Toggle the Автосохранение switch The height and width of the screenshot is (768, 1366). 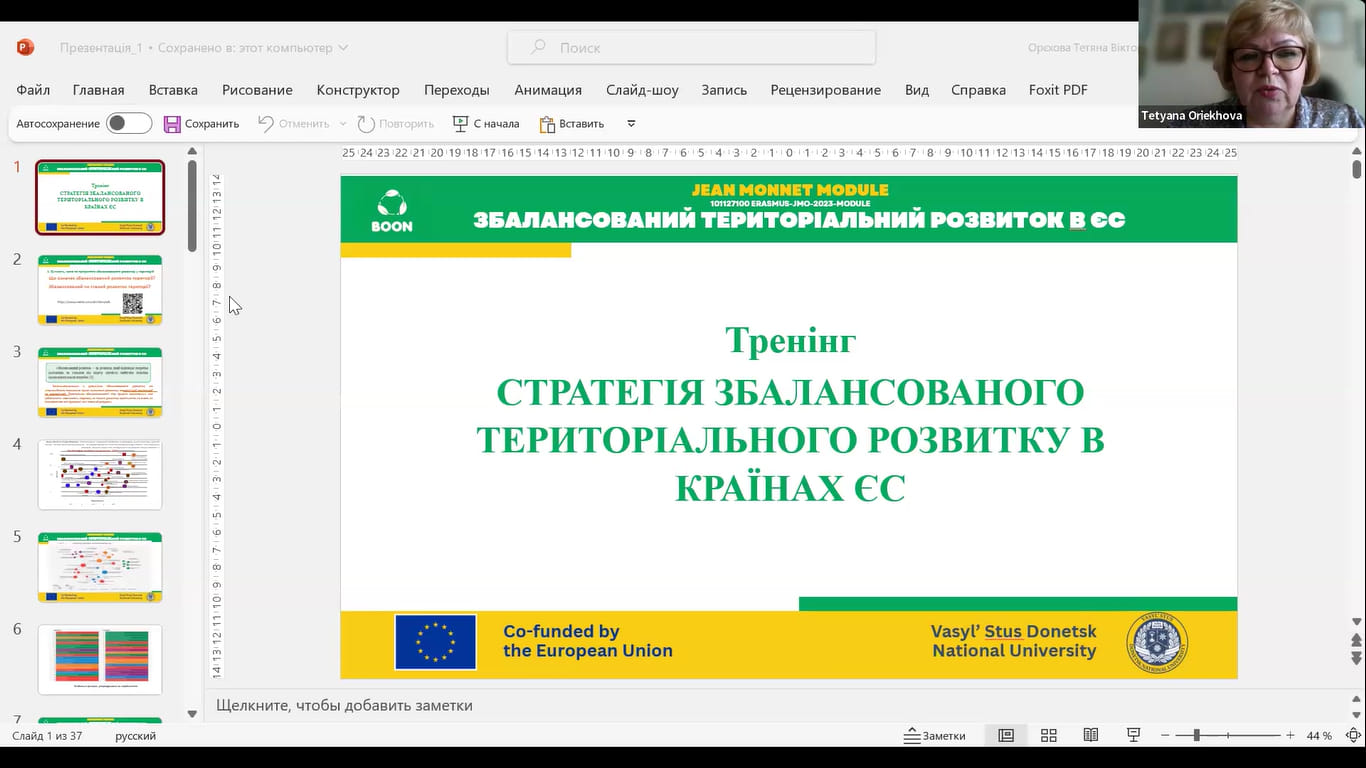click(129, 124)
